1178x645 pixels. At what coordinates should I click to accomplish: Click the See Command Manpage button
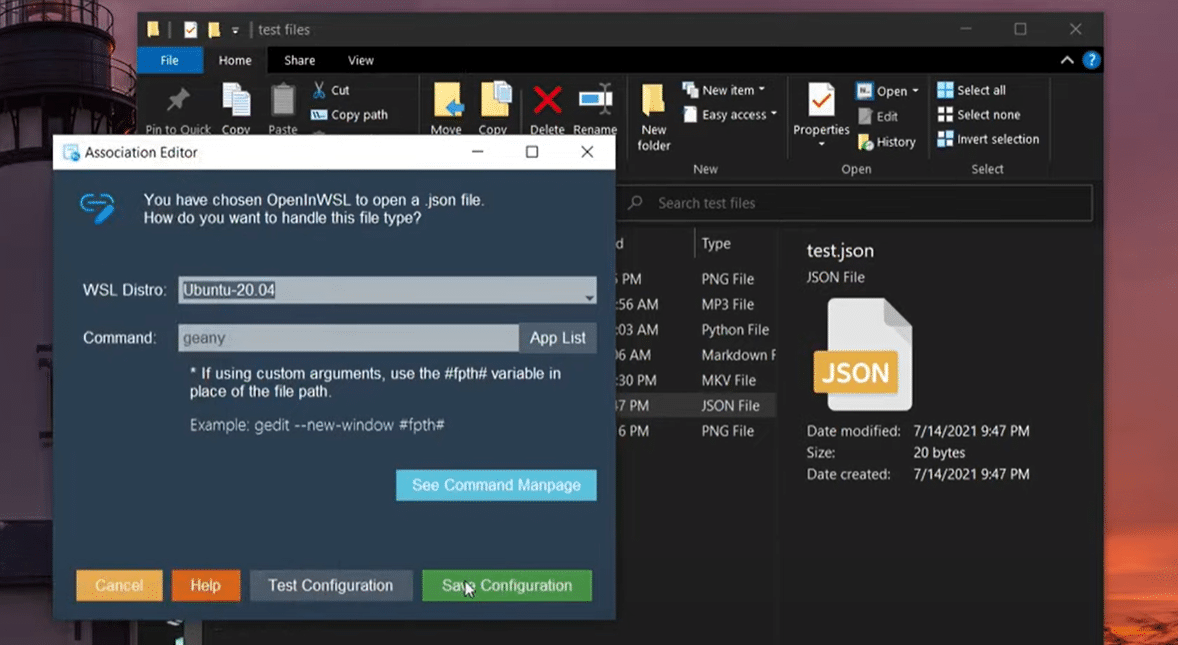point(496,485)
